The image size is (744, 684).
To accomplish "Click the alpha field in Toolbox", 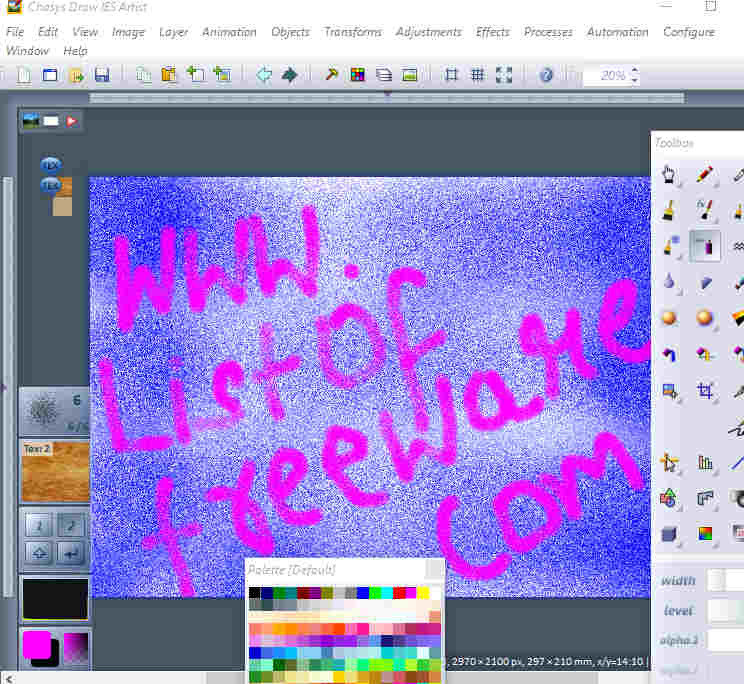I will coord(725,640).
